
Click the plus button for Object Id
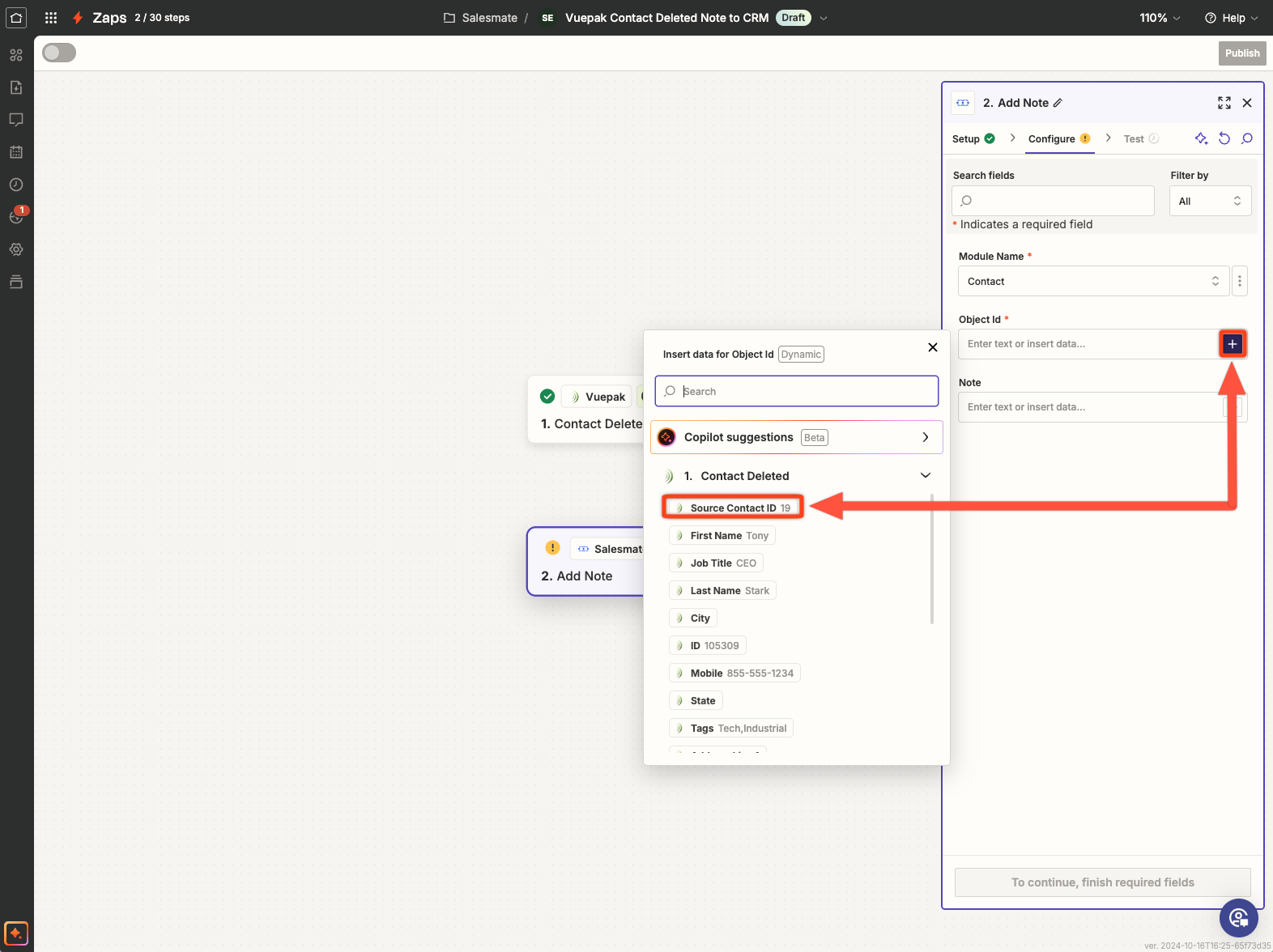pos(1232,344)
